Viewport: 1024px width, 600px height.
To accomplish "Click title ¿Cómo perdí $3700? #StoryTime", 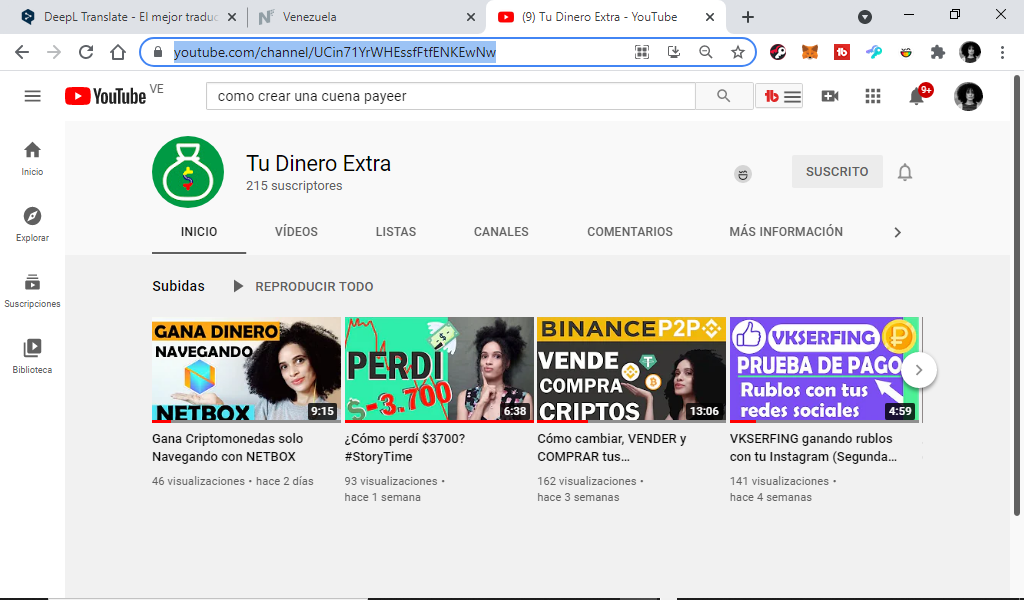I will 405,447.
